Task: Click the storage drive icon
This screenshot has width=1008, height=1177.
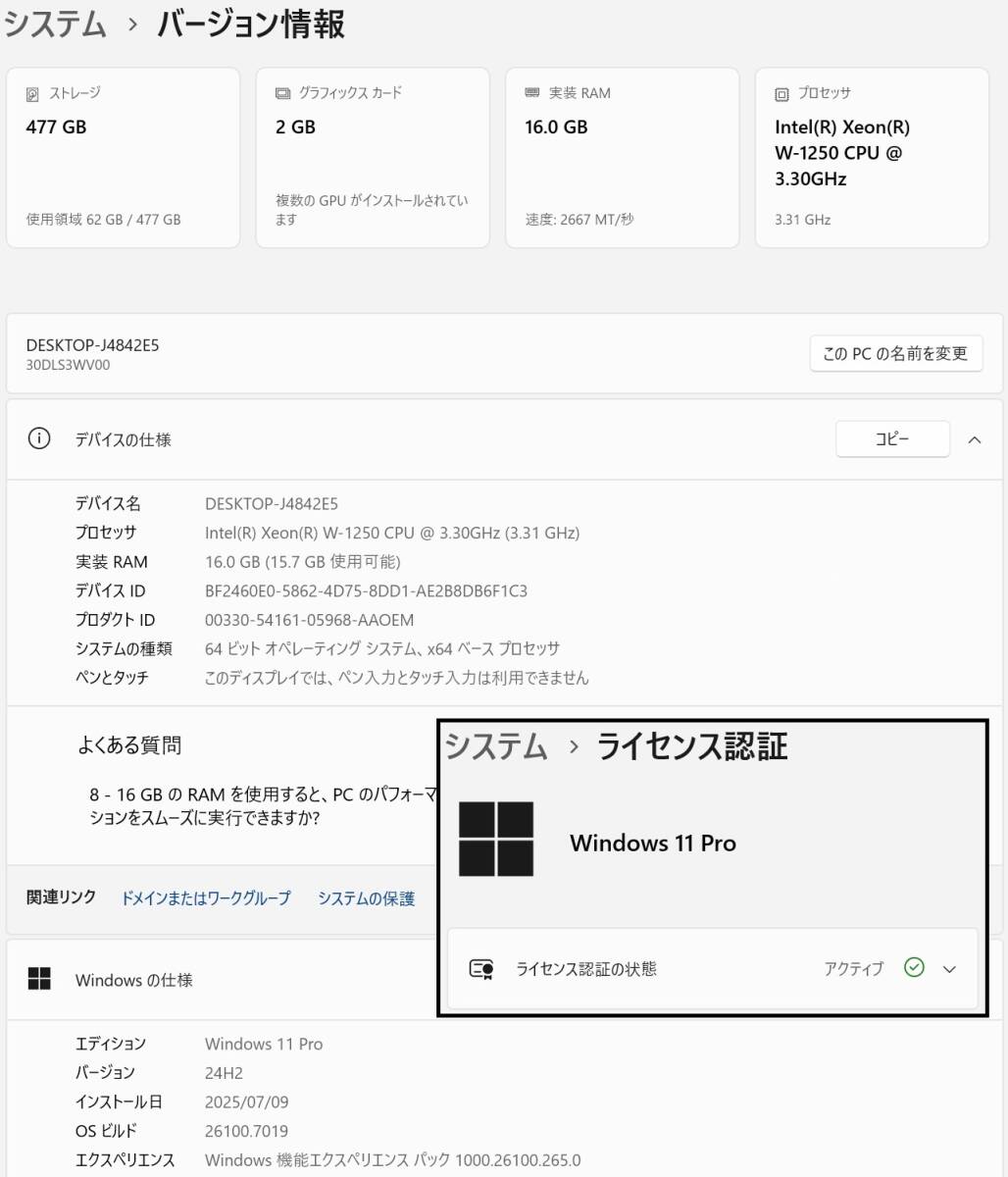Action: [32, 94]
